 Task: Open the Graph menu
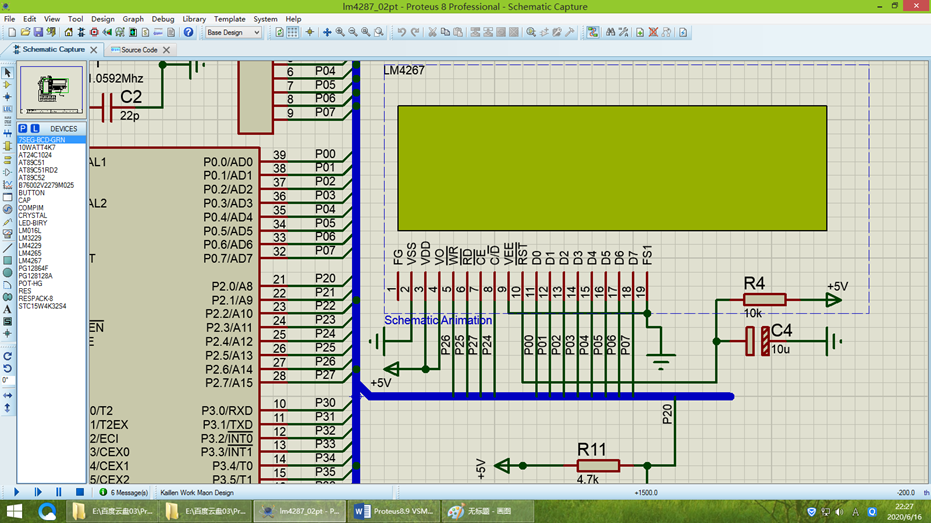click(133, 19)
